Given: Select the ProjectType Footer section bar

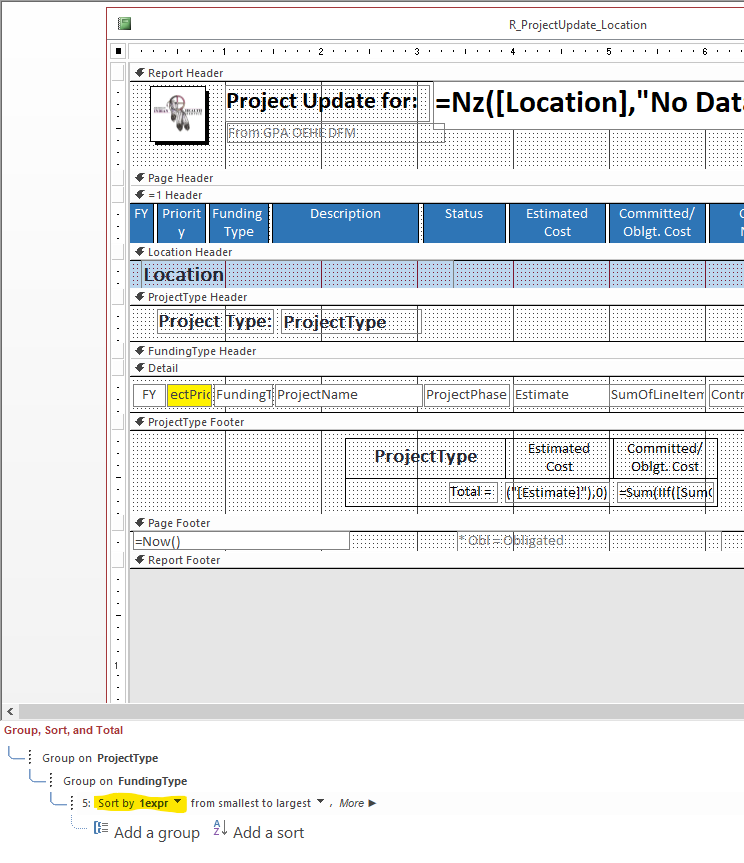Looking at the screenshot, I should tap(437, 422).
